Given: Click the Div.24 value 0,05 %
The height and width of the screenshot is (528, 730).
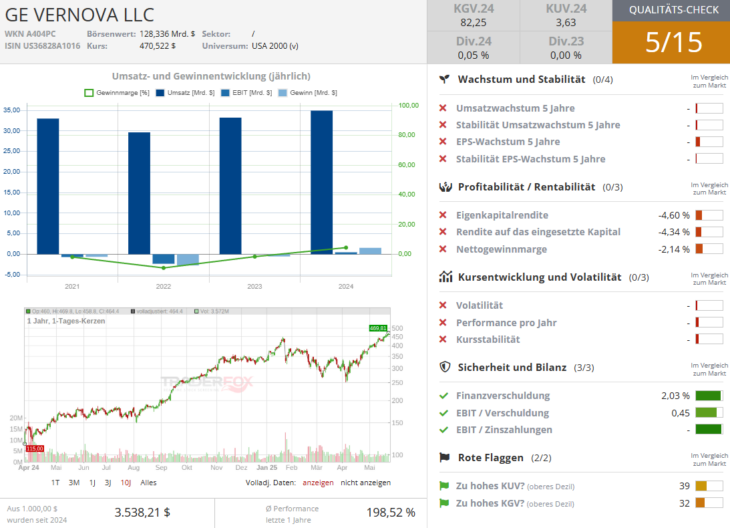Looking at the screenshot, I should click(x=473, y=55).
